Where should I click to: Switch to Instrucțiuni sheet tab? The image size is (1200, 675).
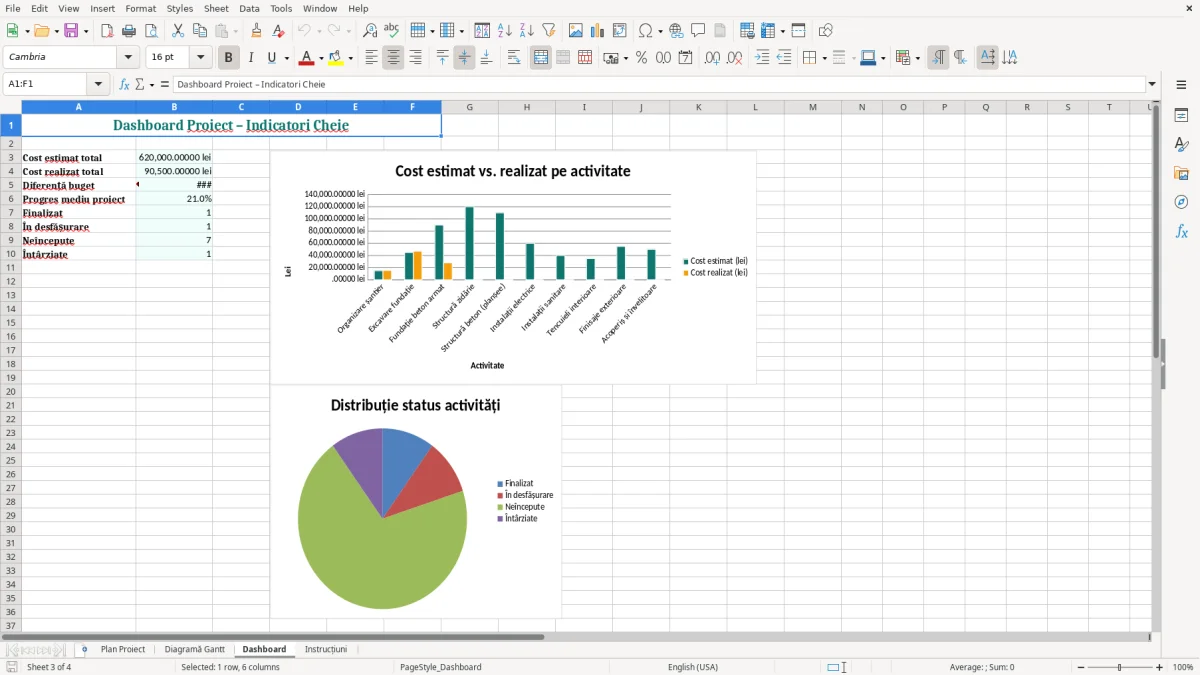click(x=326, y=649)
